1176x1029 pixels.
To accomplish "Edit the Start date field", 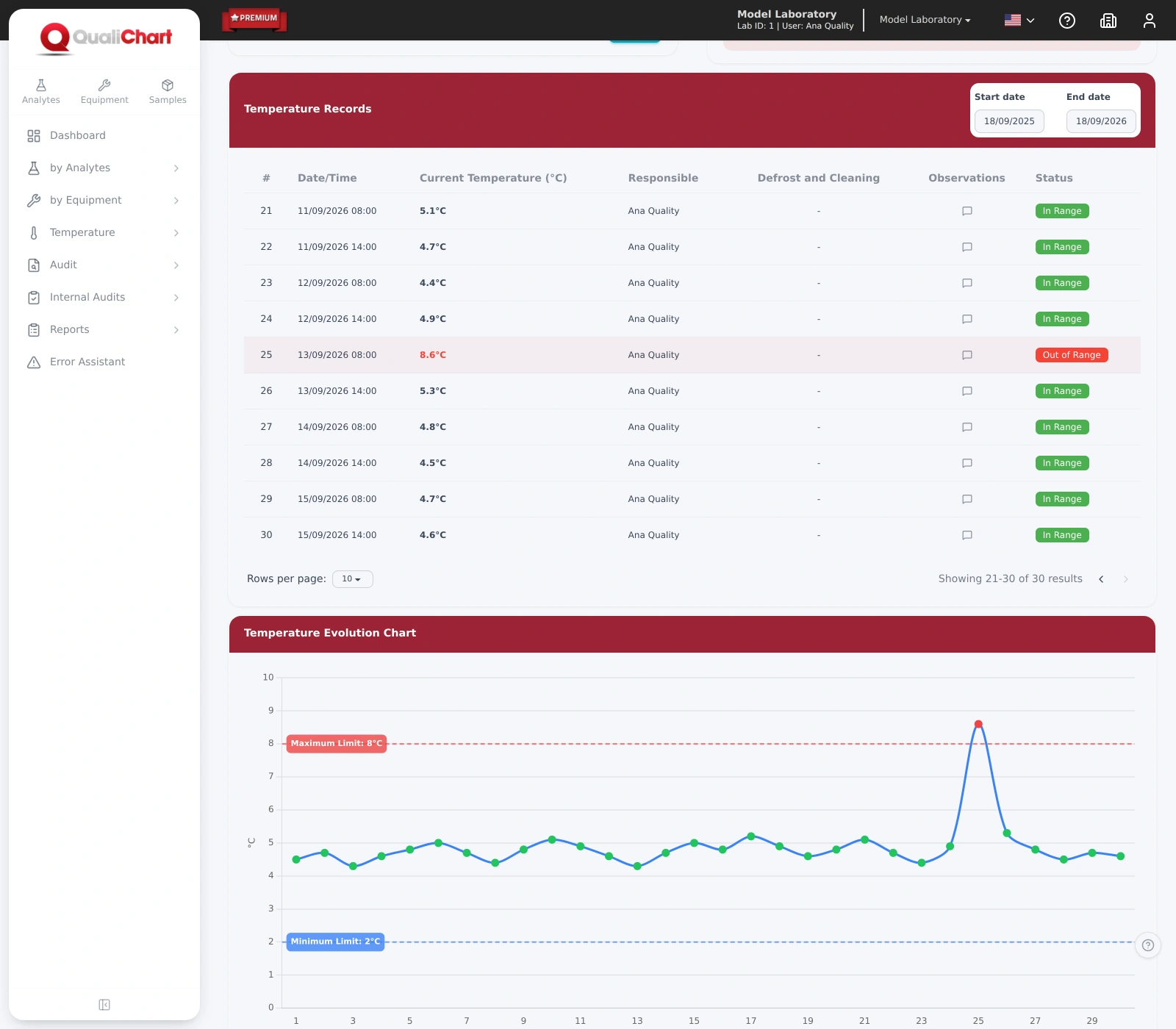I will pos(1009,121).
